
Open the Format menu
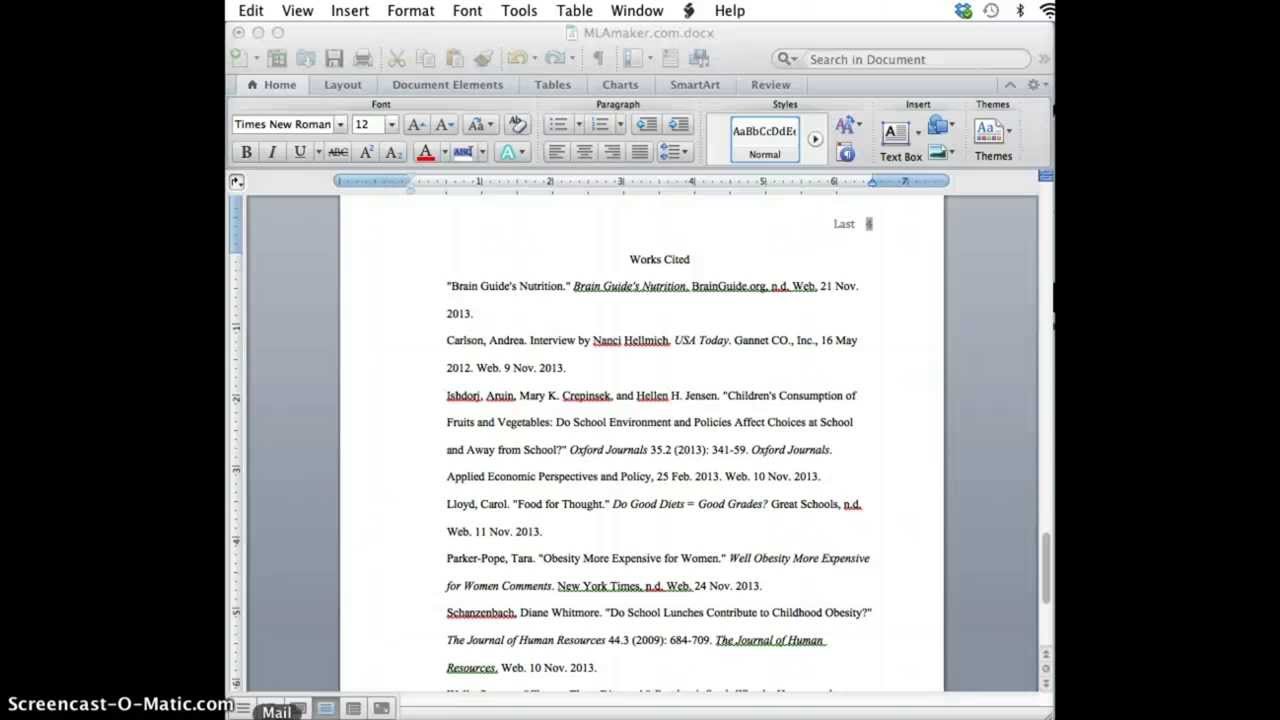tap(410, 11)
